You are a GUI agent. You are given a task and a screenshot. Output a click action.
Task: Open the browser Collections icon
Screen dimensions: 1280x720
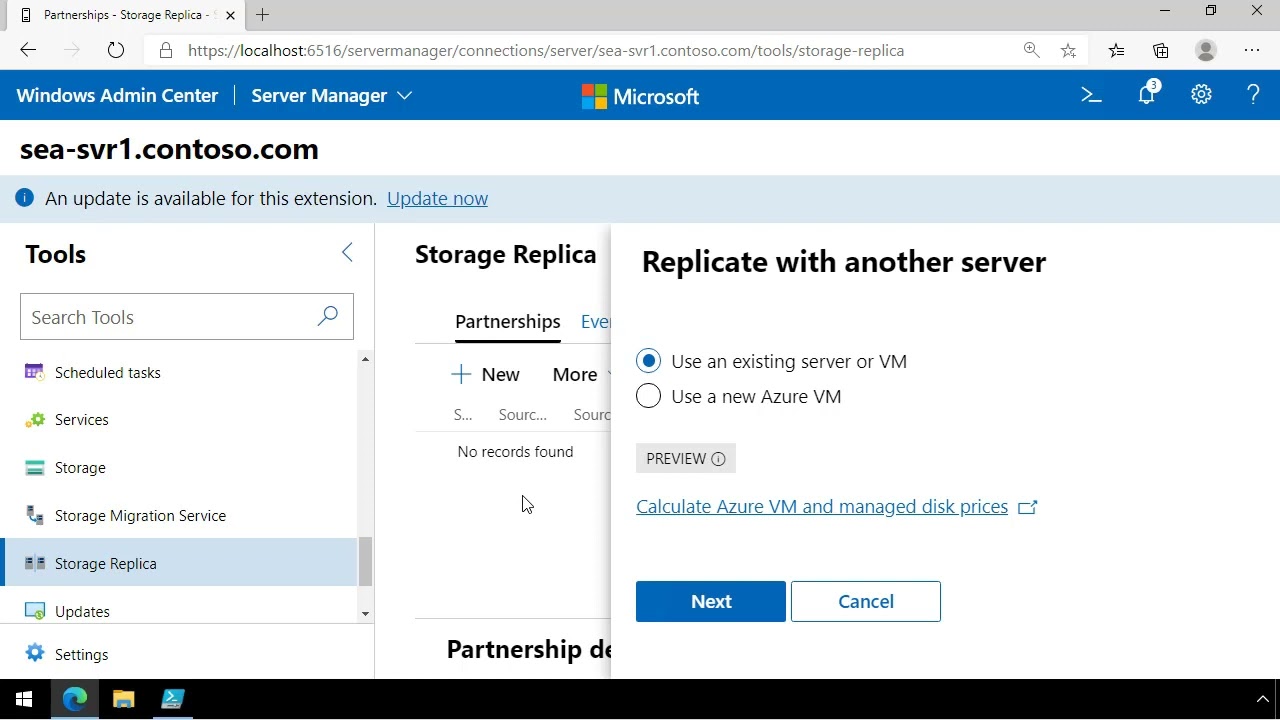1161,50
